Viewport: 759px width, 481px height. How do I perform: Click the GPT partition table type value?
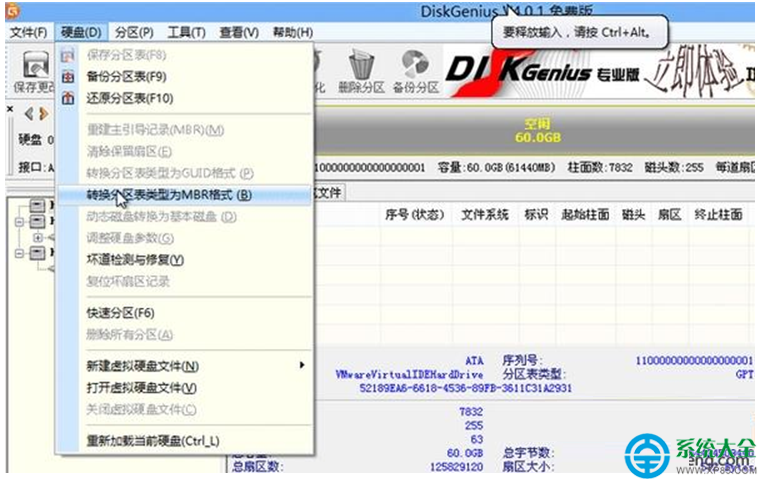[x=744, y=375]
